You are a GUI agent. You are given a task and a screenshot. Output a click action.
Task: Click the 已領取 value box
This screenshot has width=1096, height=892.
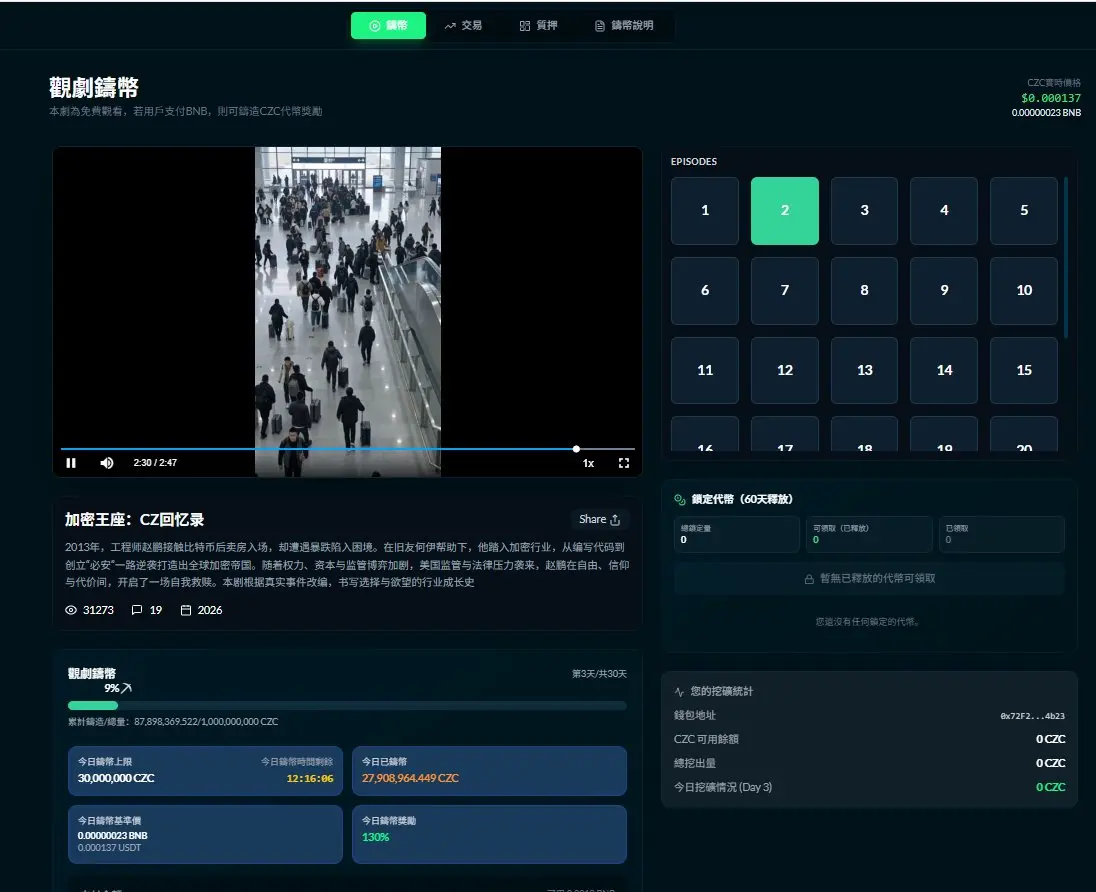(1002, 535)
